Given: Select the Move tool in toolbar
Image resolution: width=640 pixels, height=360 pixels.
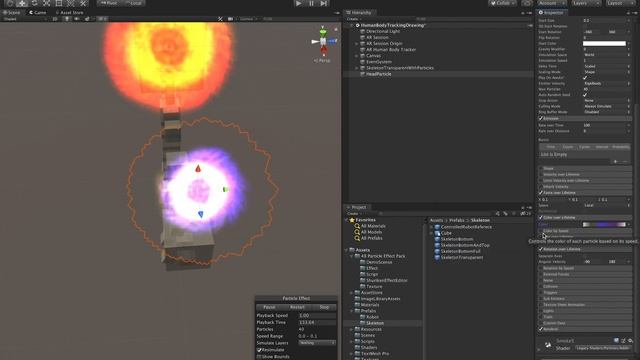Looking at the screenshot, I should pyautogui.click(x=22, y=3).
